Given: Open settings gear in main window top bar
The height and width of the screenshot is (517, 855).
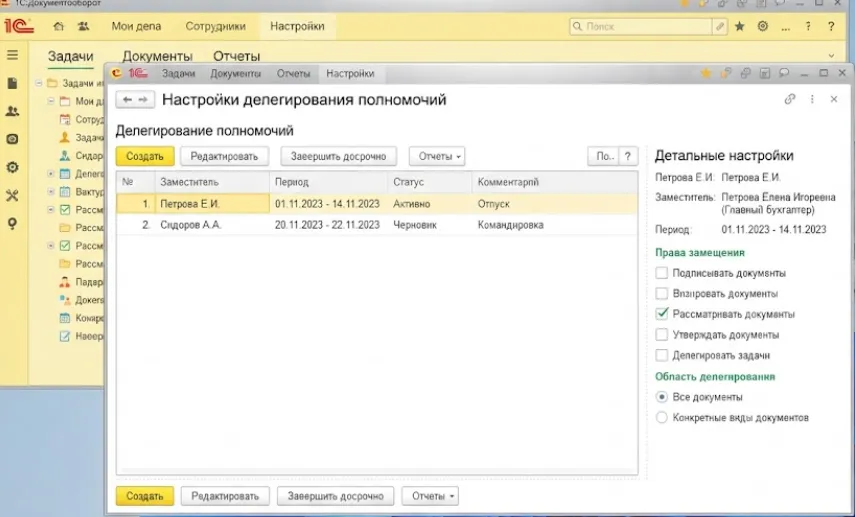Looking at the screenshot, I should (763, 26).
